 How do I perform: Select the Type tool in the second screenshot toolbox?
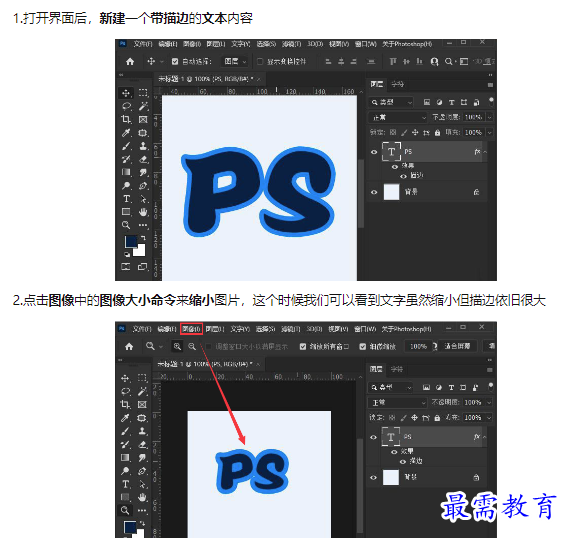[125, 484]
